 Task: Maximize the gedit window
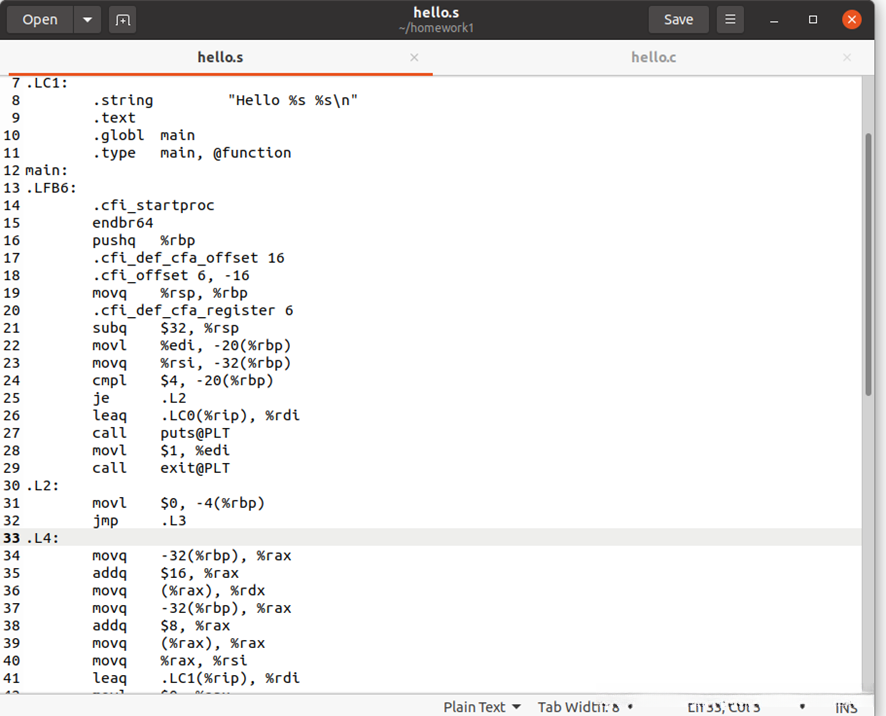click(x=813, y=20)
